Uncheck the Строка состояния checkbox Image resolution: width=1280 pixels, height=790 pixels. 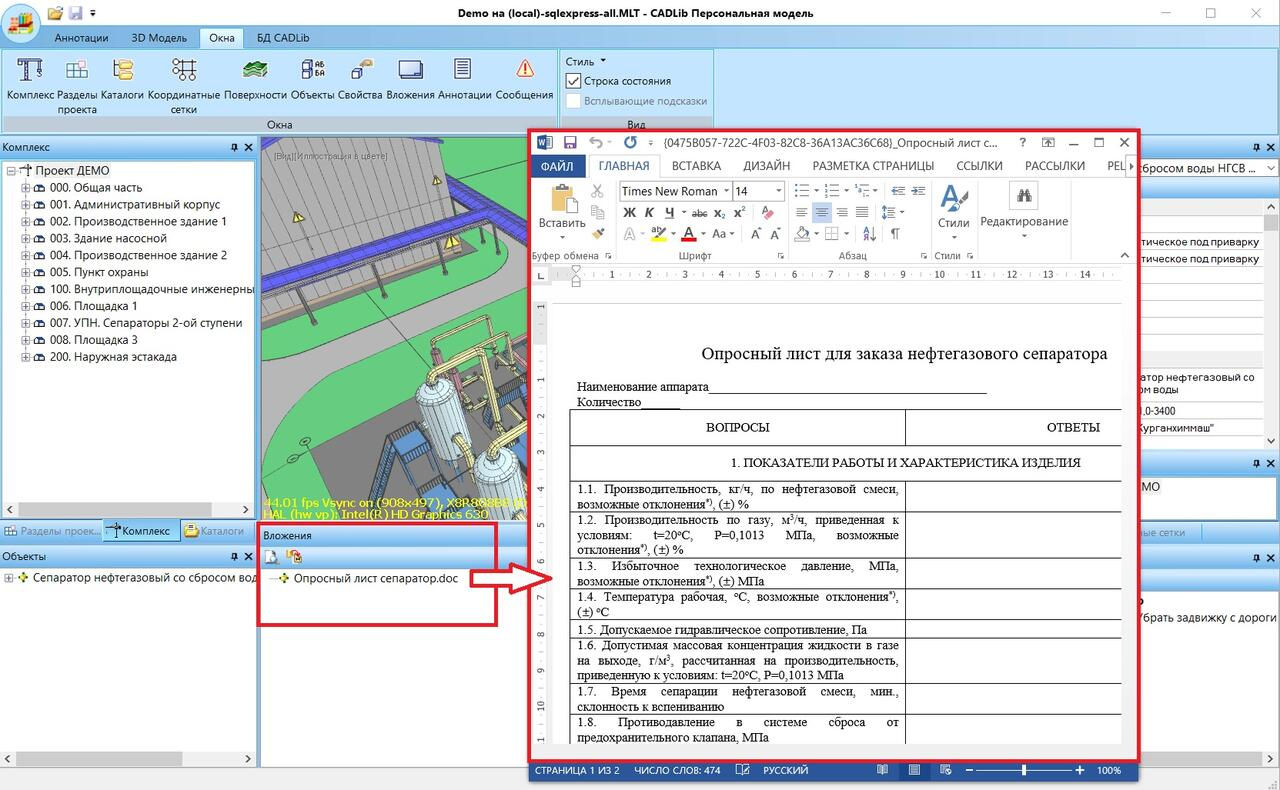click(574, 81)
